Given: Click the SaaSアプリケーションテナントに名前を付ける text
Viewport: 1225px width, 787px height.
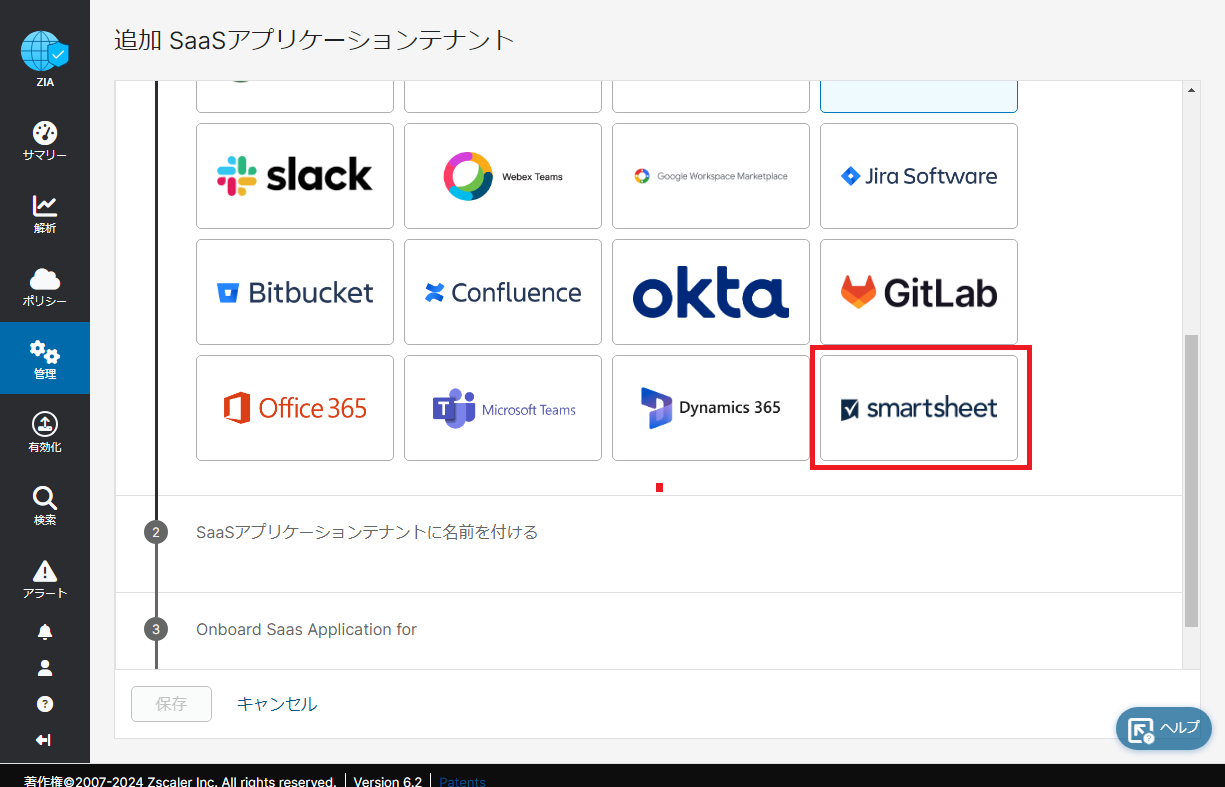Looking at the screenshot, I should (x=367, y=532).
